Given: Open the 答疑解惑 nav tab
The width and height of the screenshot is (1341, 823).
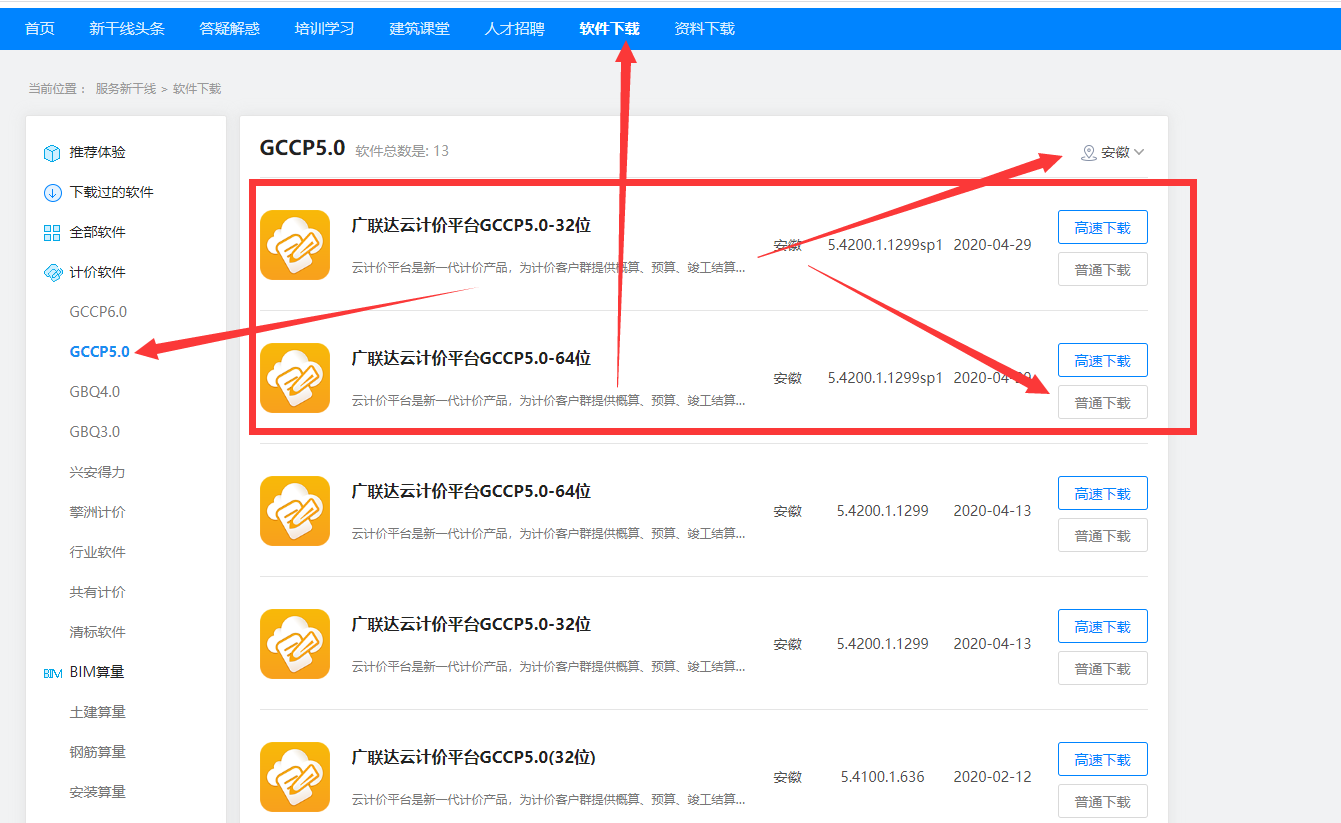Looking at the screenshot, I should click(230, 29).
